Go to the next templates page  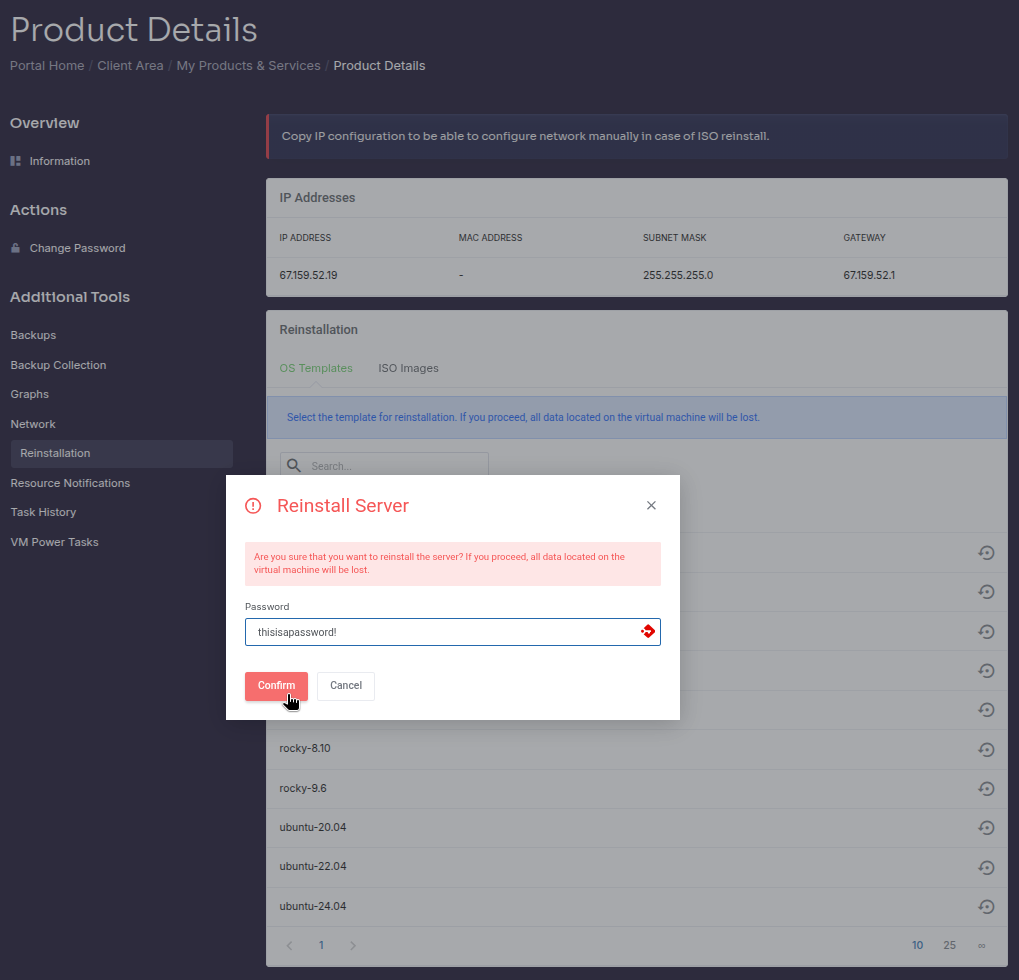point(353,945)
